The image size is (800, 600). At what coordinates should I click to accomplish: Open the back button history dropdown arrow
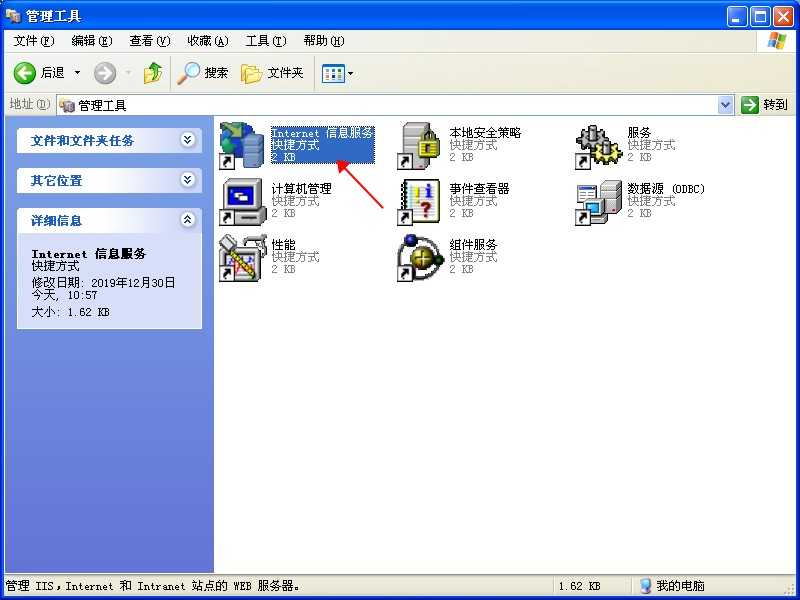click(78, 73)
